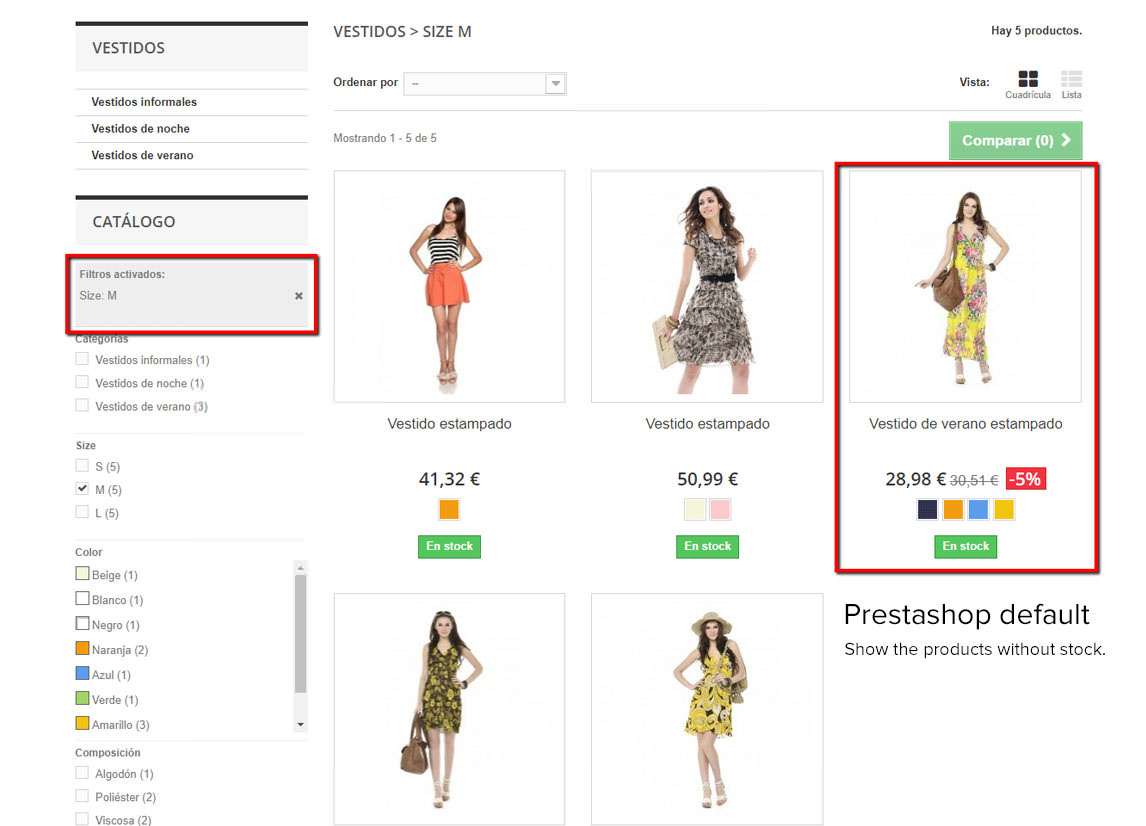Check the Size L filter
Image resolution: width=1146 pixels, height=826 pixels.
point(83,512)
